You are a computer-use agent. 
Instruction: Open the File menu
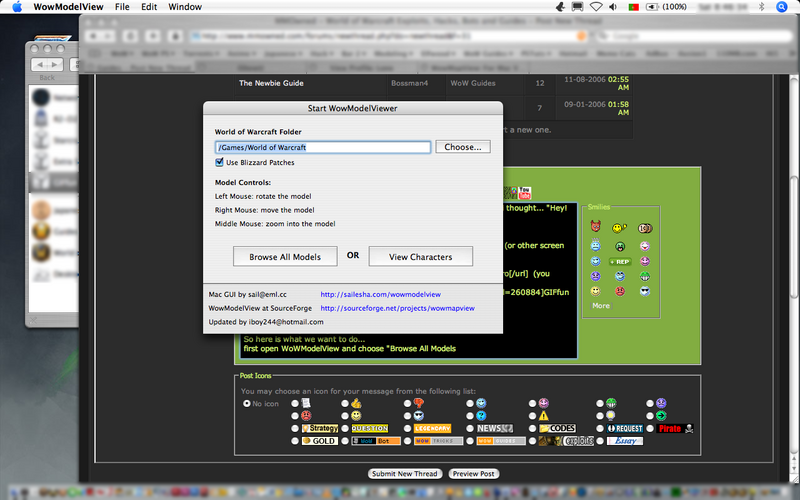(x=122, y=7)
